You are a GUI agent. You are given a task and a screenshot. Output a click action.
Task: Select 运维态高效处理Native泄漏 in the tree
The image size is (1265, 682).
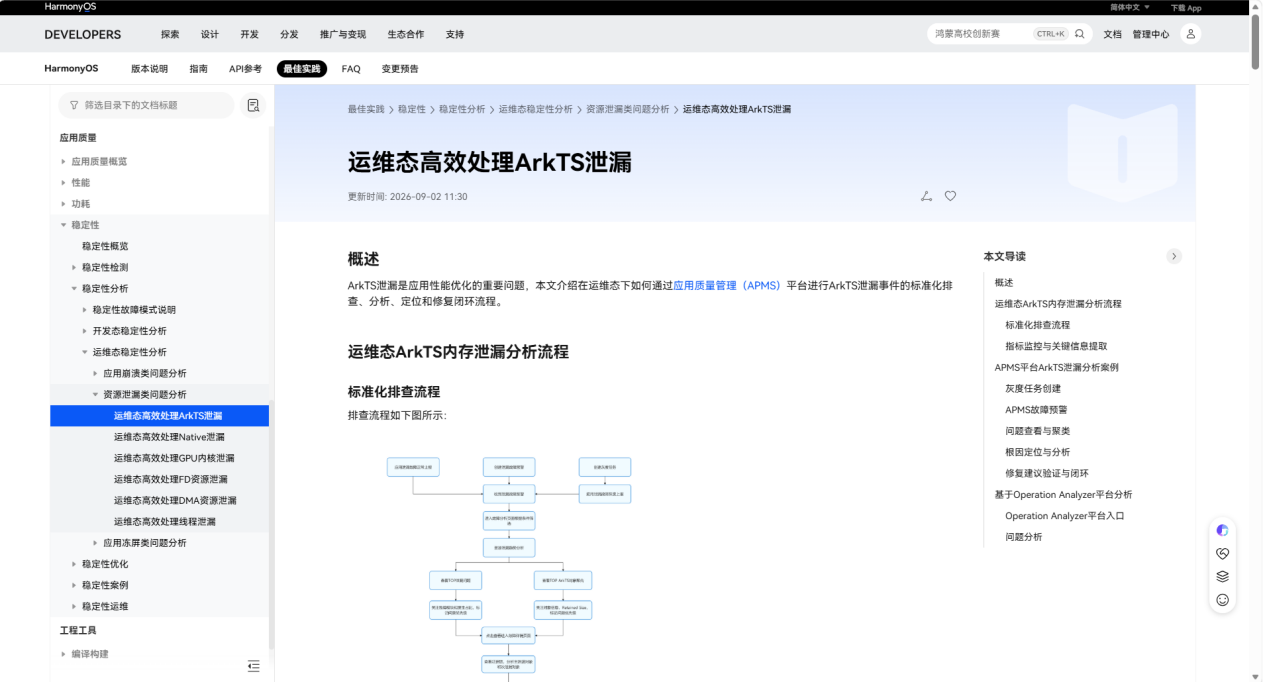point(169,437)
